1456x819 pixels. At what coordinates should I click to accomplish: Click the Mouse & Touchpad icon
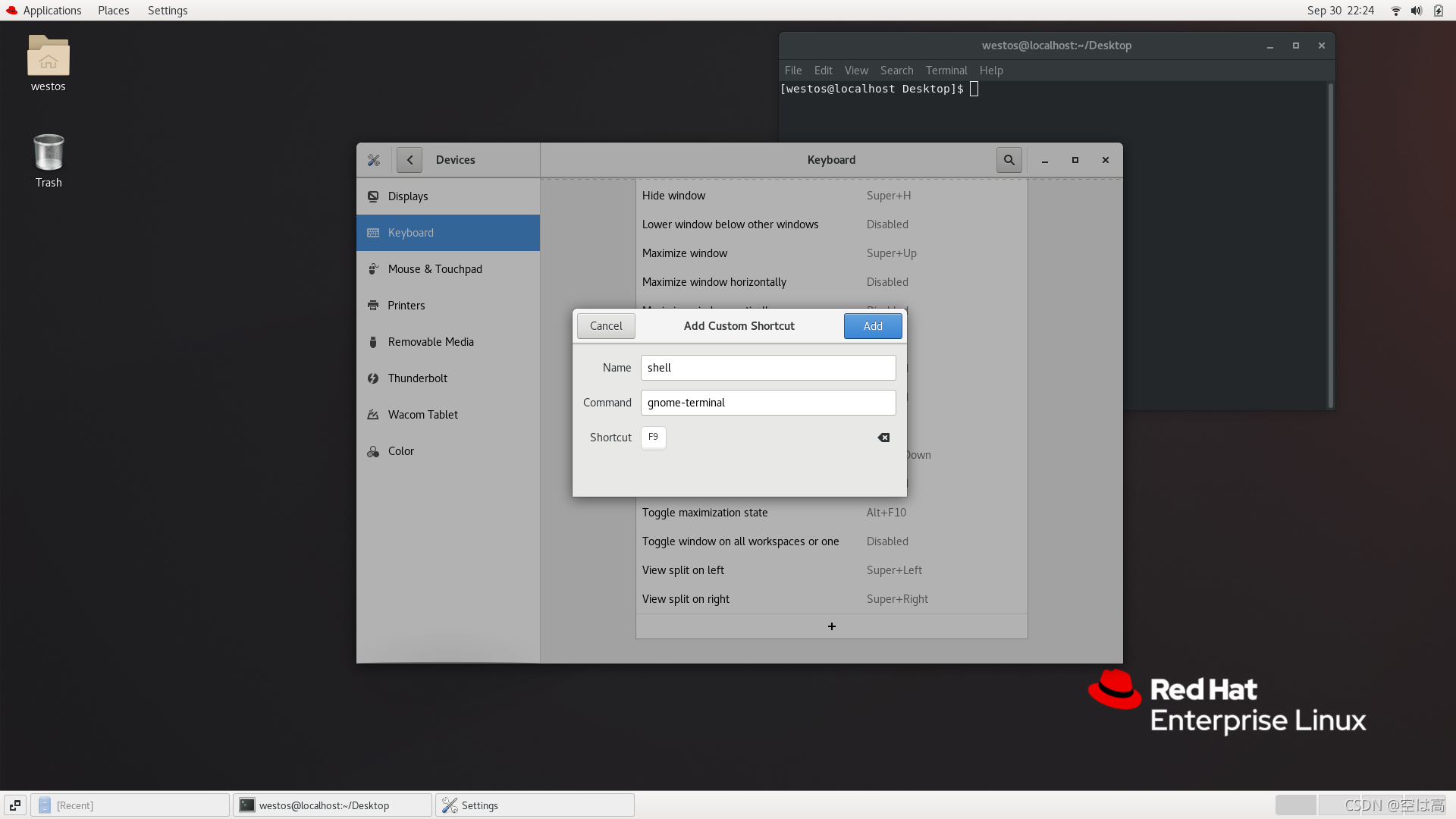tap(373, 269)
